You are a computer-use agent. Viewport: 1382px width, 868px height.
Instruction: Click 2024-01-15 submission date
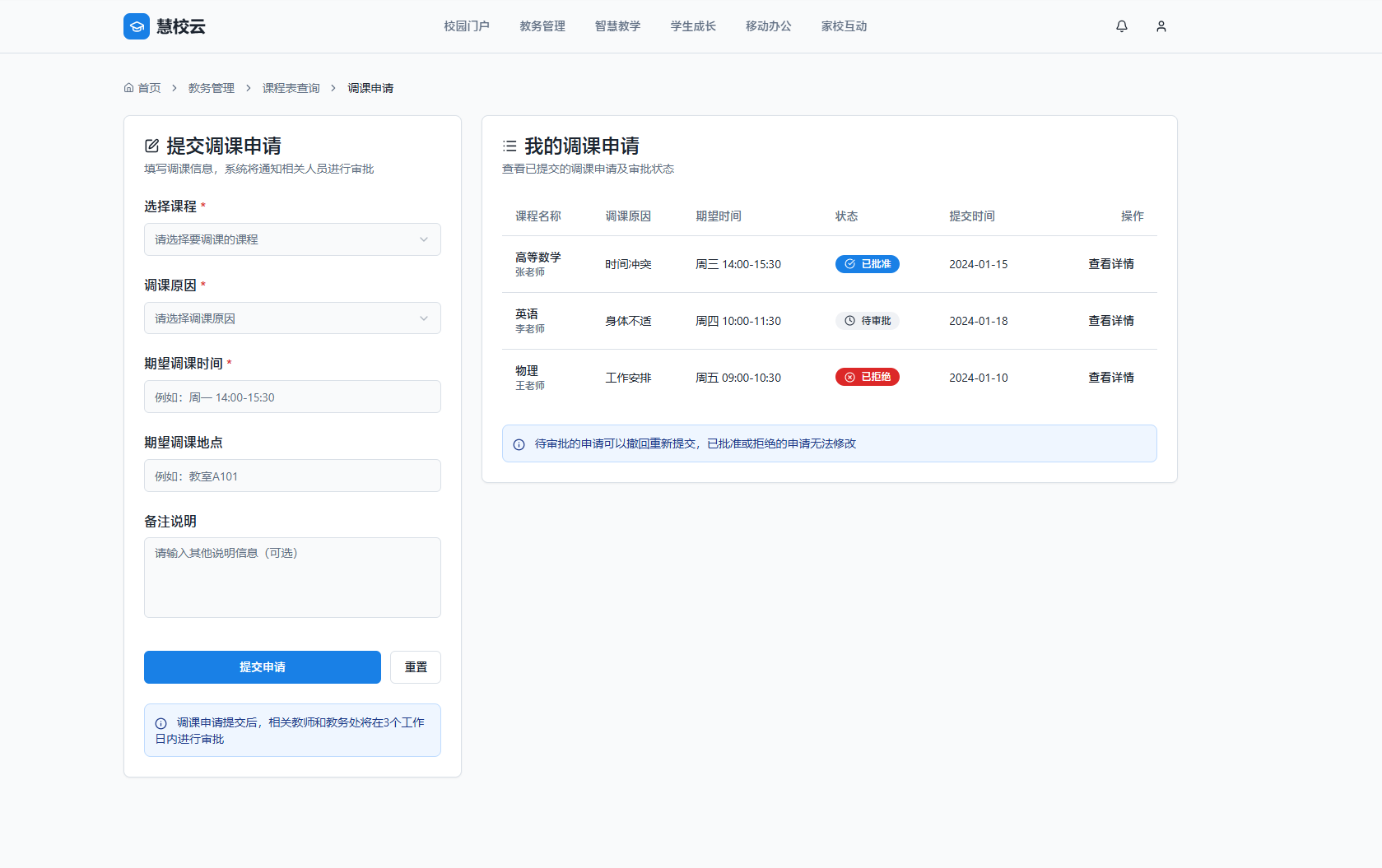[979, 264]
